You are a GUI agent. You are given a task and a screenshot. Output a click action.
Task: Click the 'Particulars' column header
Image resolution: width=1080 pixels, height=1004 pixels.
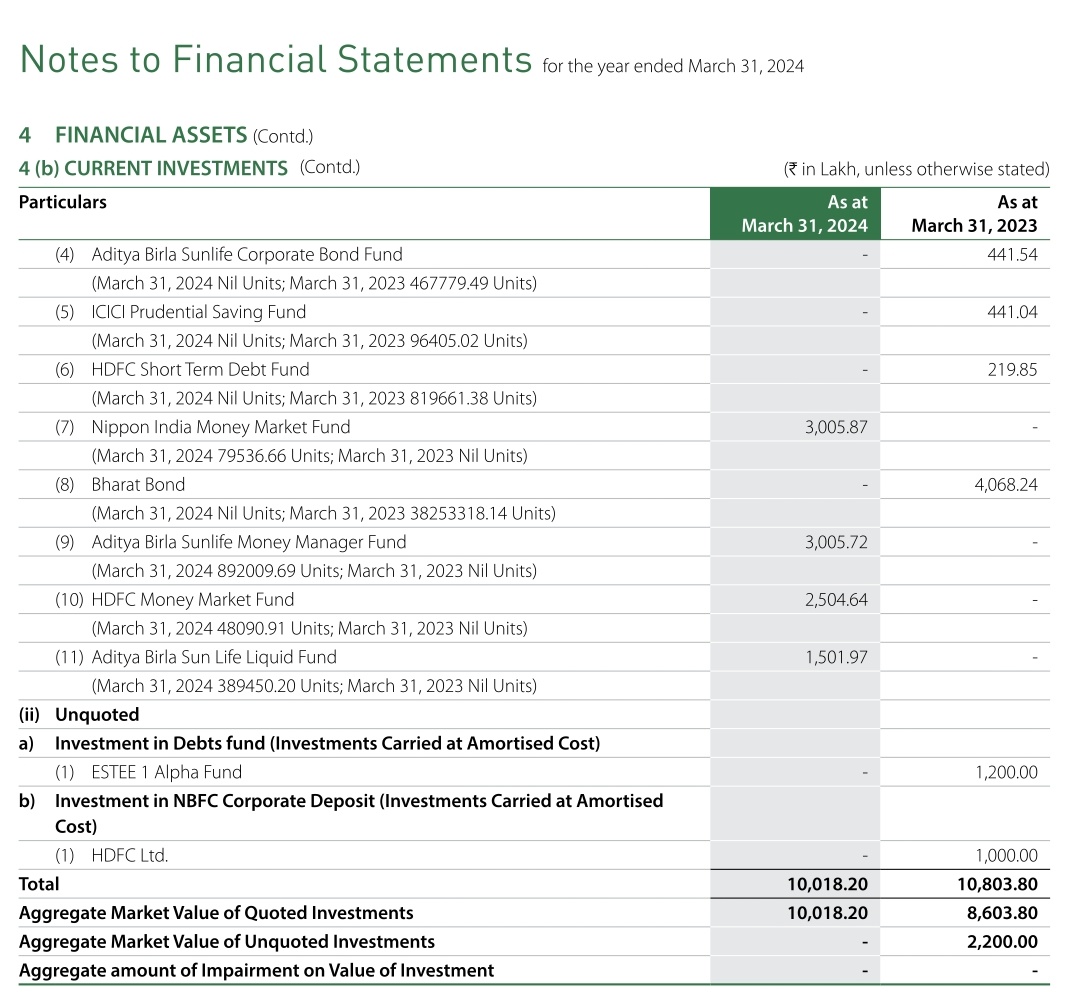tap(63, 202)
